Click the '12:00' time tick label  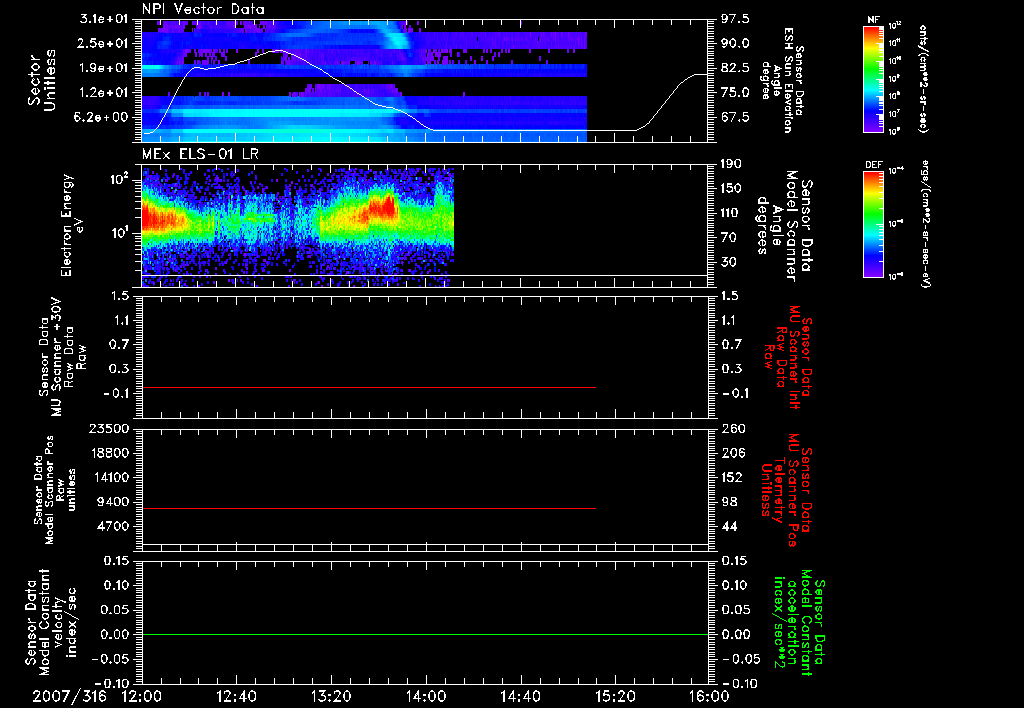tap(142, 697)
